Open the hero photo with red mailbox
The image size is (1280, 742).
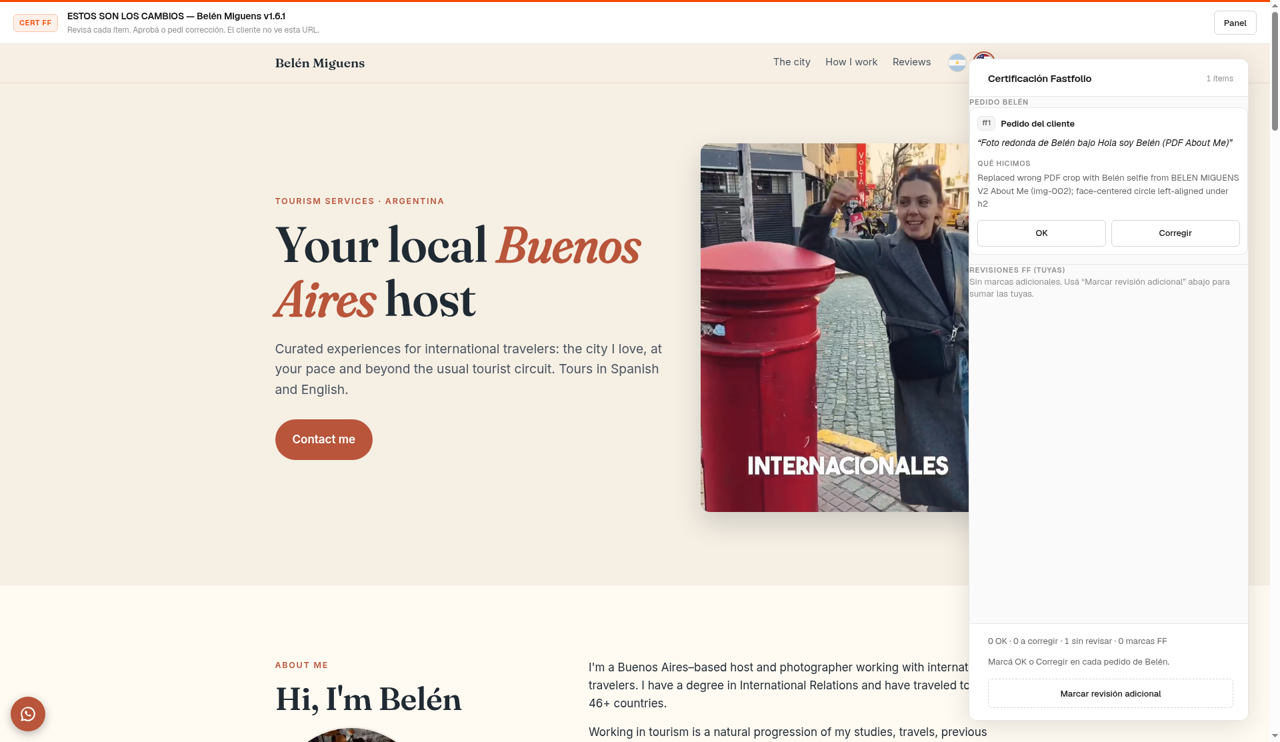[835, 327]
